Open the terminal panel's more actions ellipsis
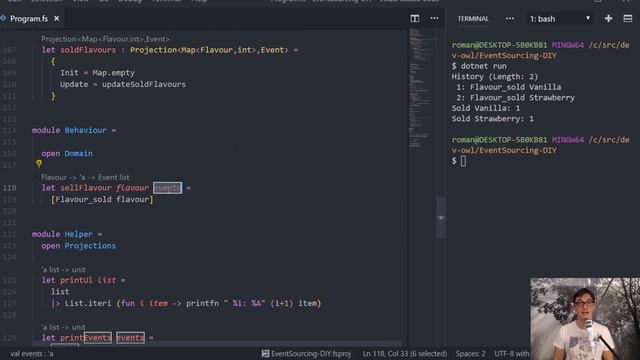This screenshot has height=360, width=640. tap(510, 18)
